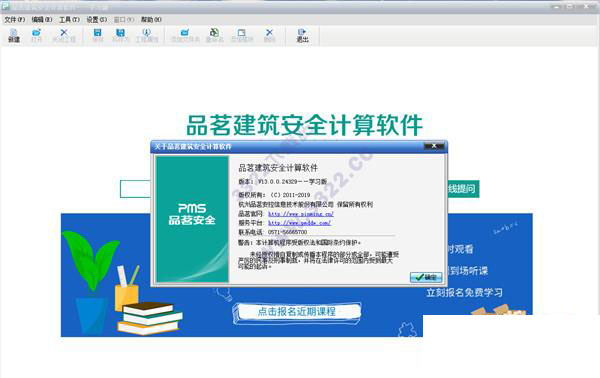Open the 服务平台 URL link
The height and width of the screenshot is (378, 600).
point(299,223)
